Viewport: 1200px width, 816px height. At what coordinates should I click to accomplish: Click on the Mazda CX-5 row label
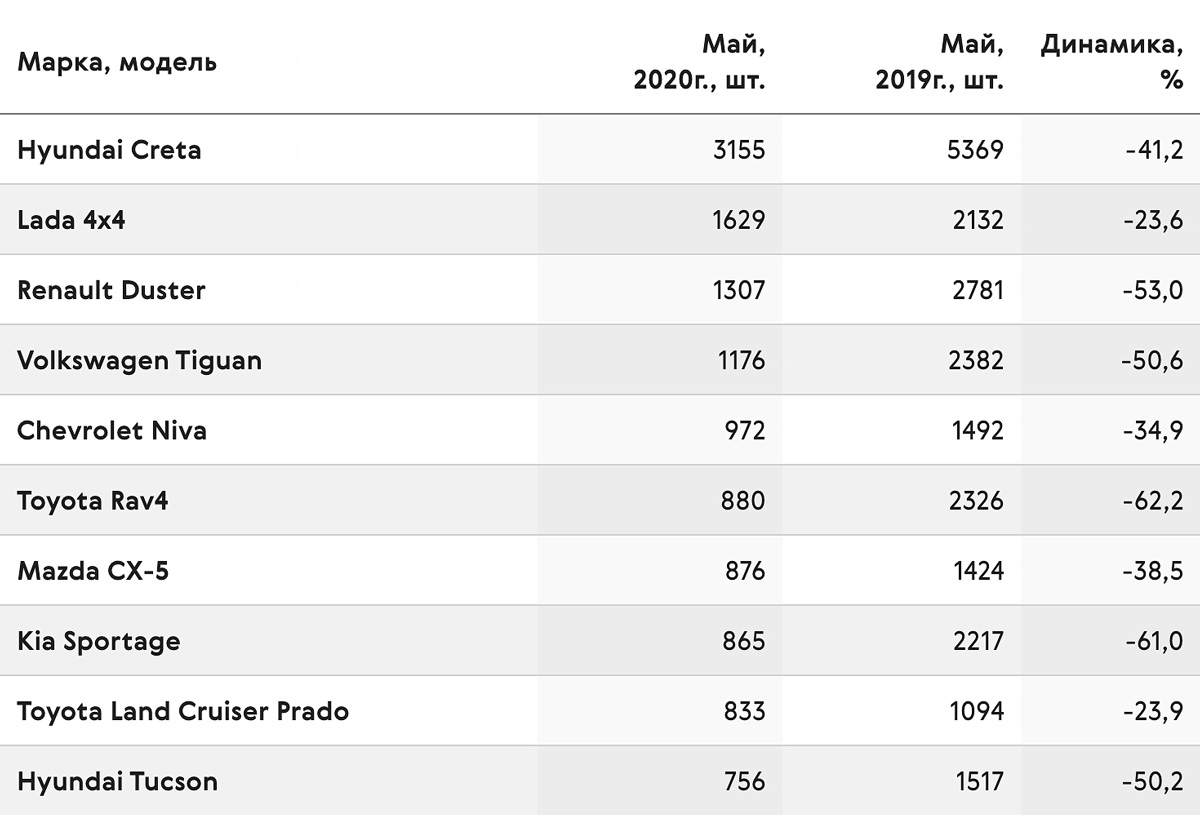pyautogui.click(x=93, y=571)
